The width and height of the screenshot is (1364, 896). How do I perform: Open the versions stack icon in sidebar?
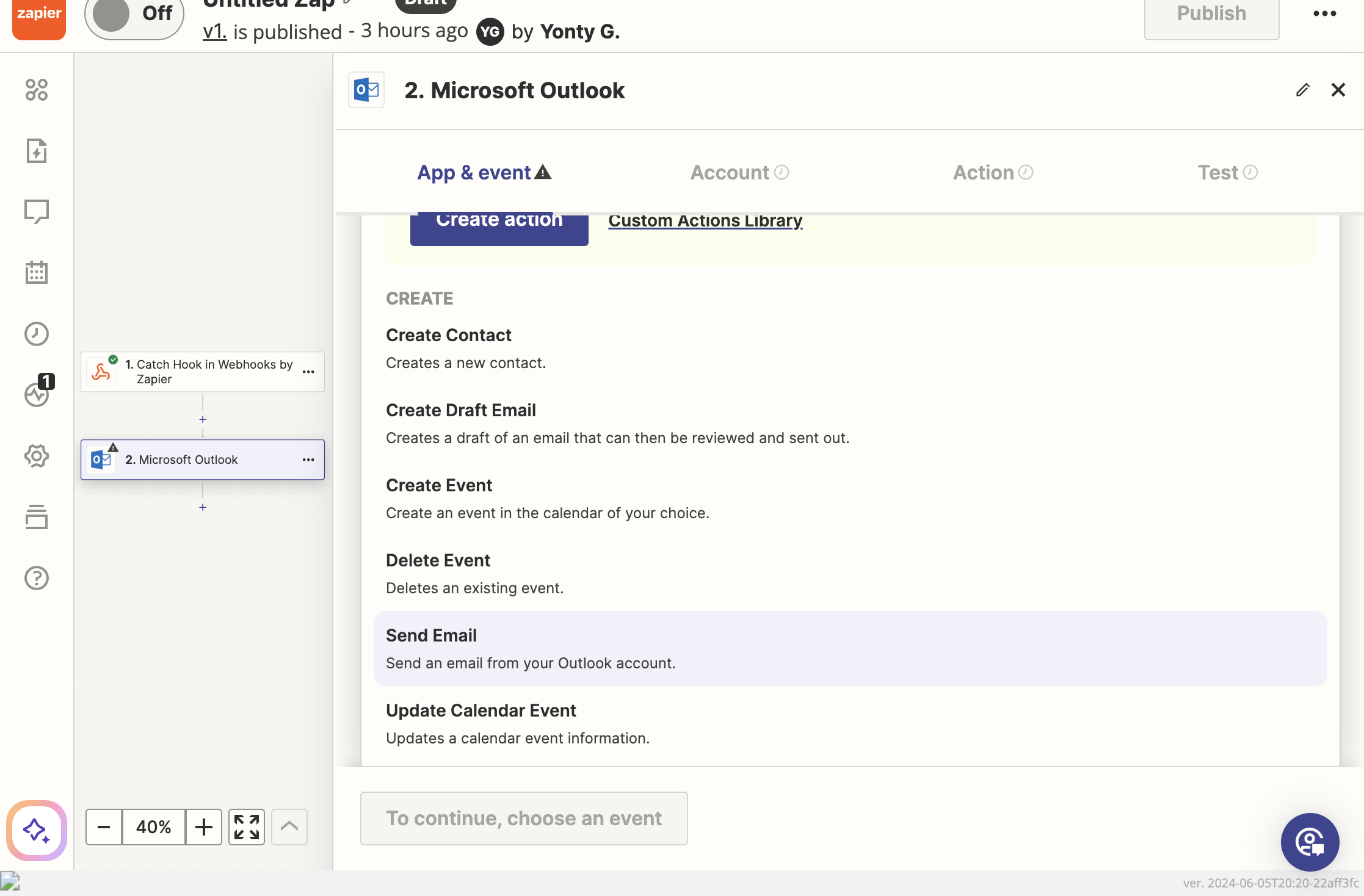[x=37, y=517]
